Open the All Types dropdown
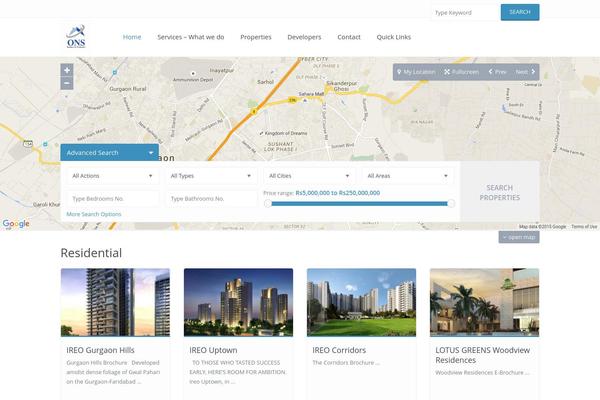This screenshot has height=400, width=600. tap(211, 176)
